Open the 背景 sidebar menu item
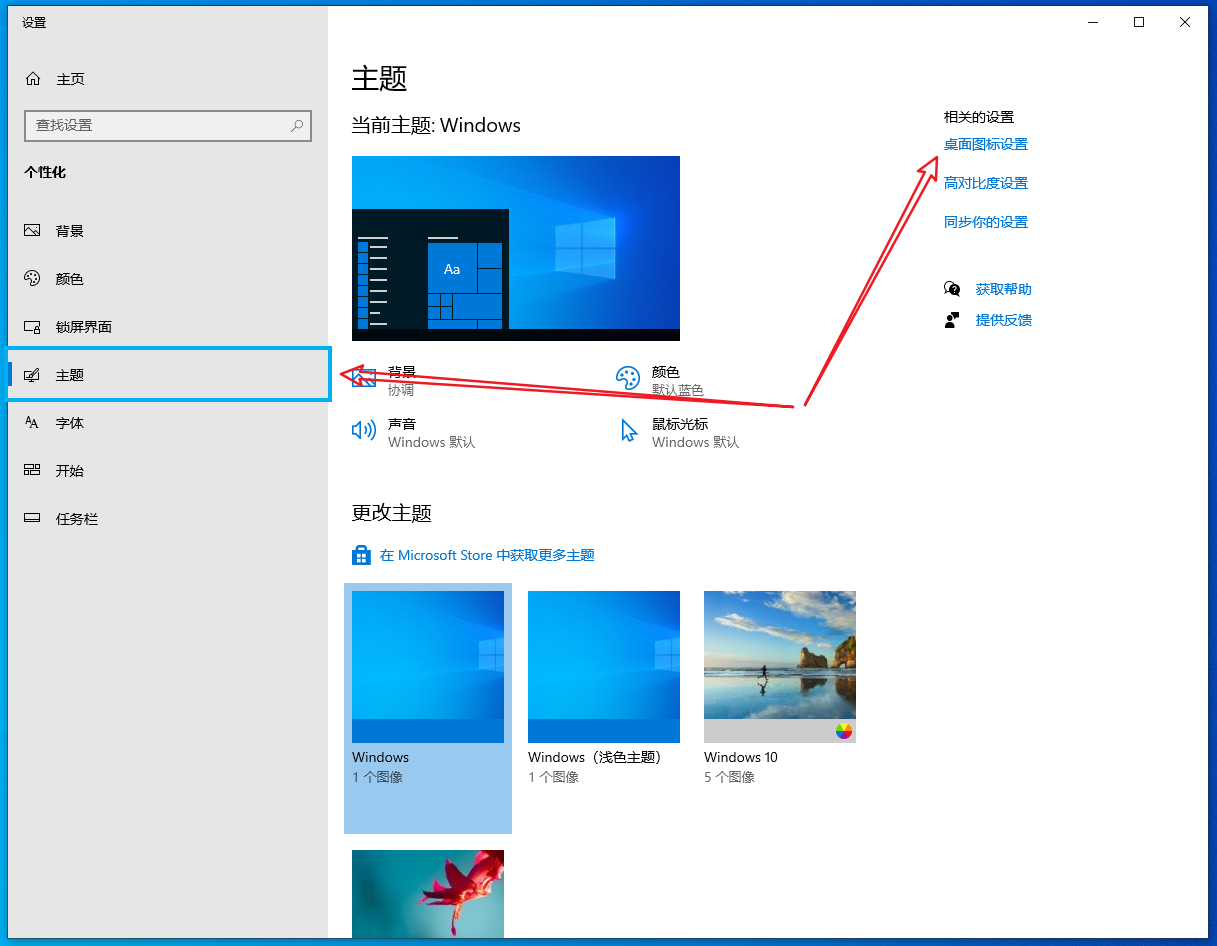The image size is (1217, 946). 168,231
